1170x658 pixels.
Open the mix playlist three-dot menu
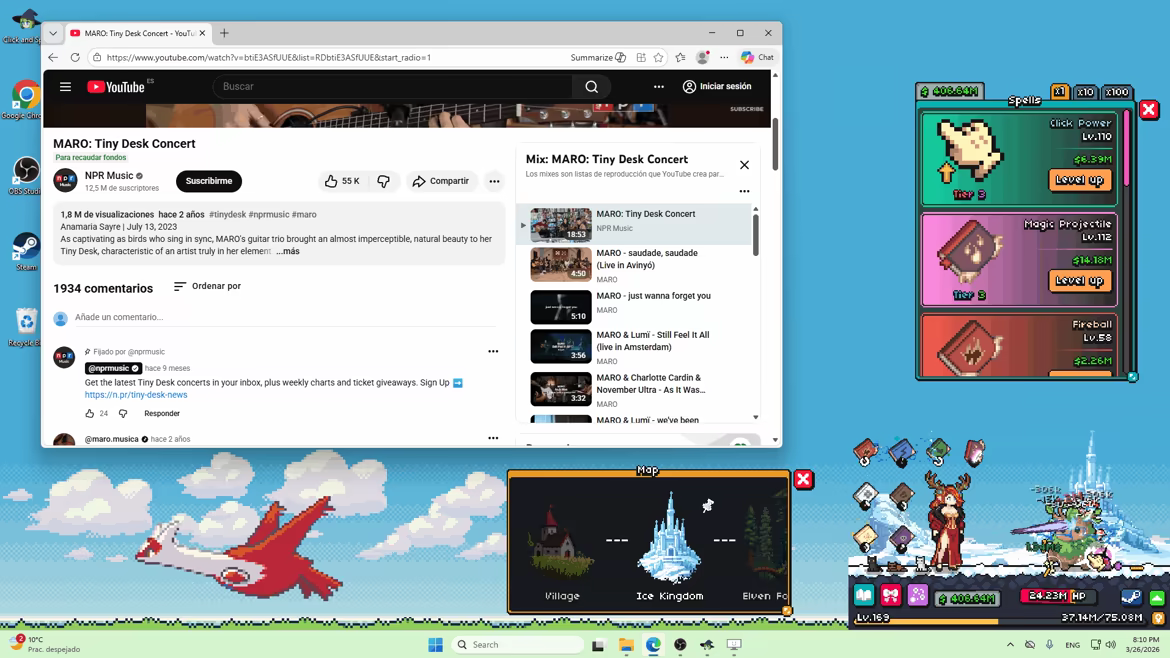[x=744, y=191]
